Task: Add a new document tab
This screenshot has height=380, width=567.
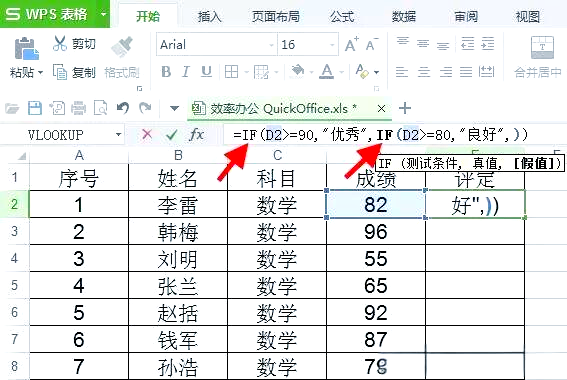Action: pos(405,108)
